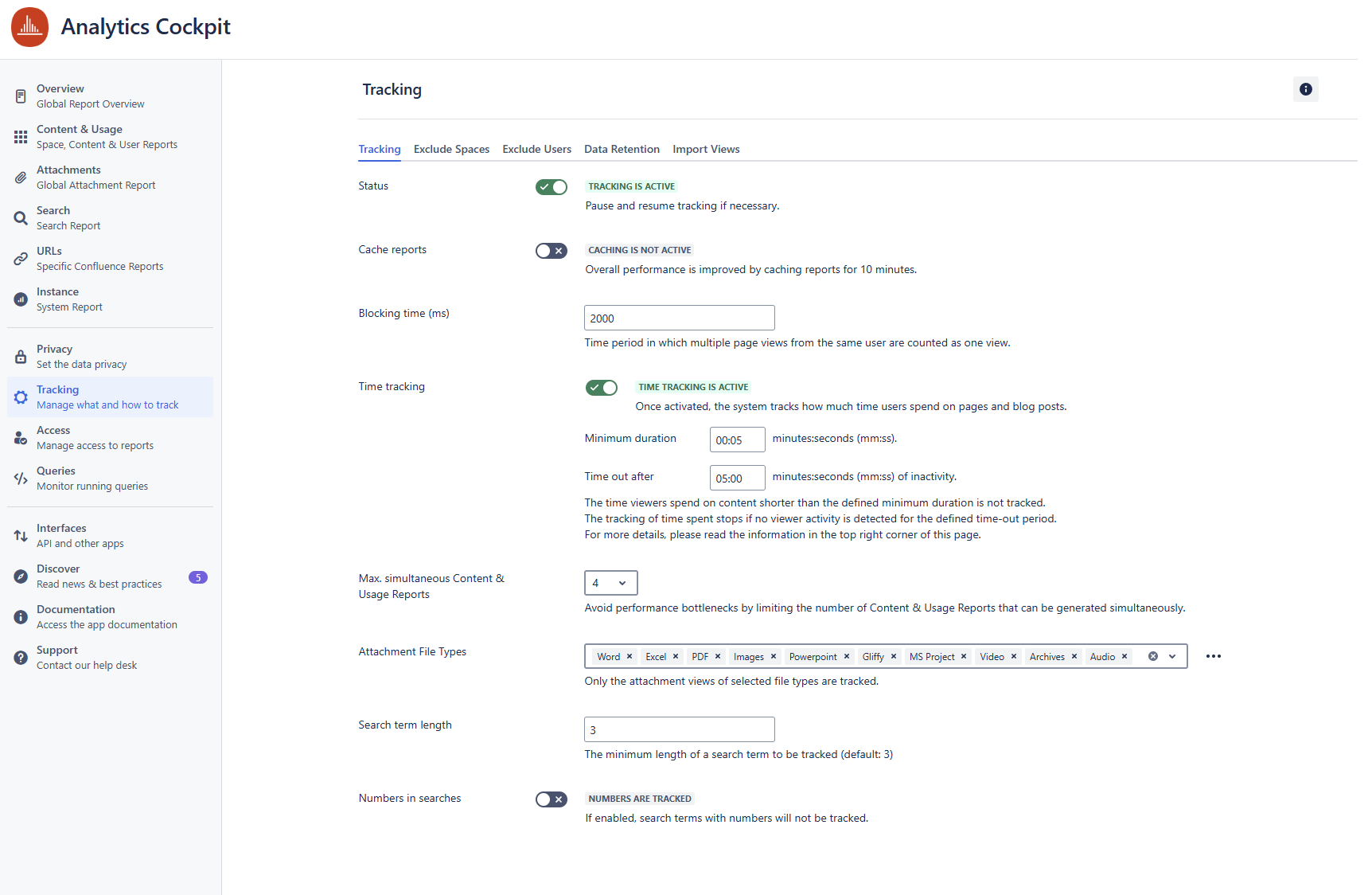
Task: Open the URLs link icon in sidebar
Action: coord(21,259)
